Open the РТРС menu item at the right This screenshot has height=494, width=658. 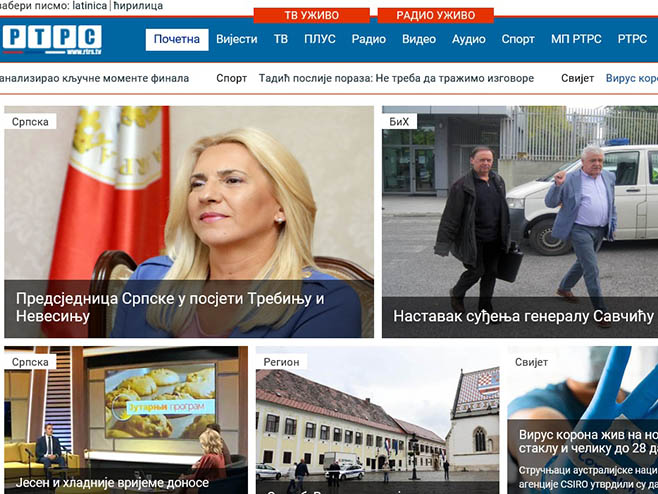(632, 39)
